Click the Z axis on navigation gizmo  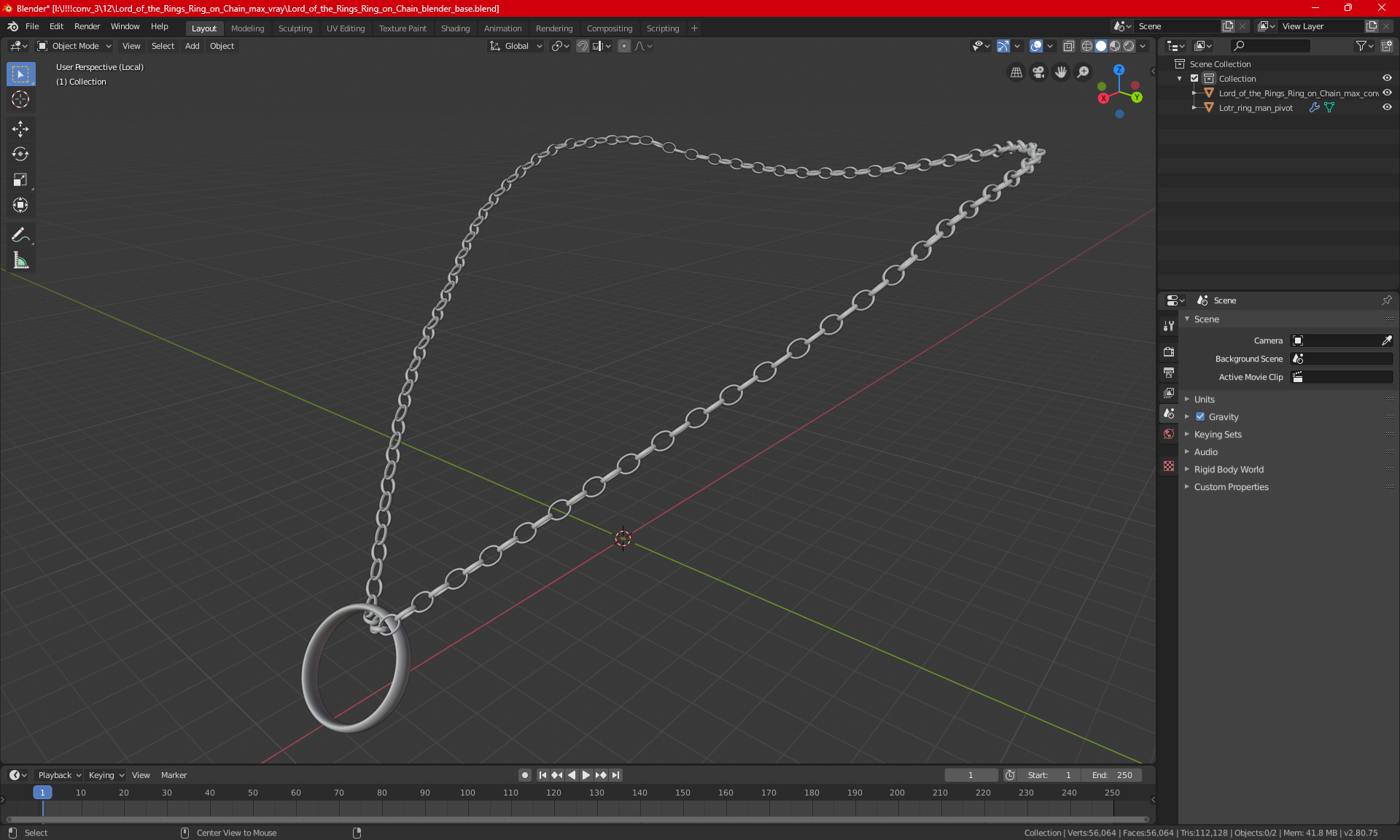coord(1119,70)
